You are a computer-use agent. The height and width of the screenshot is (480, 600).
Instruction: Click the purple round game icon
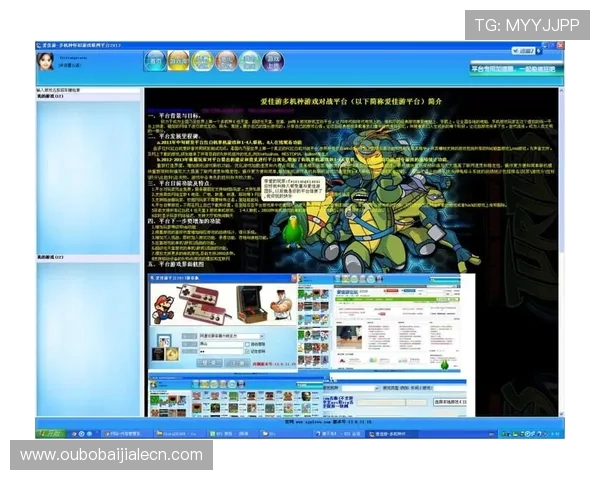tap(274, 62)
